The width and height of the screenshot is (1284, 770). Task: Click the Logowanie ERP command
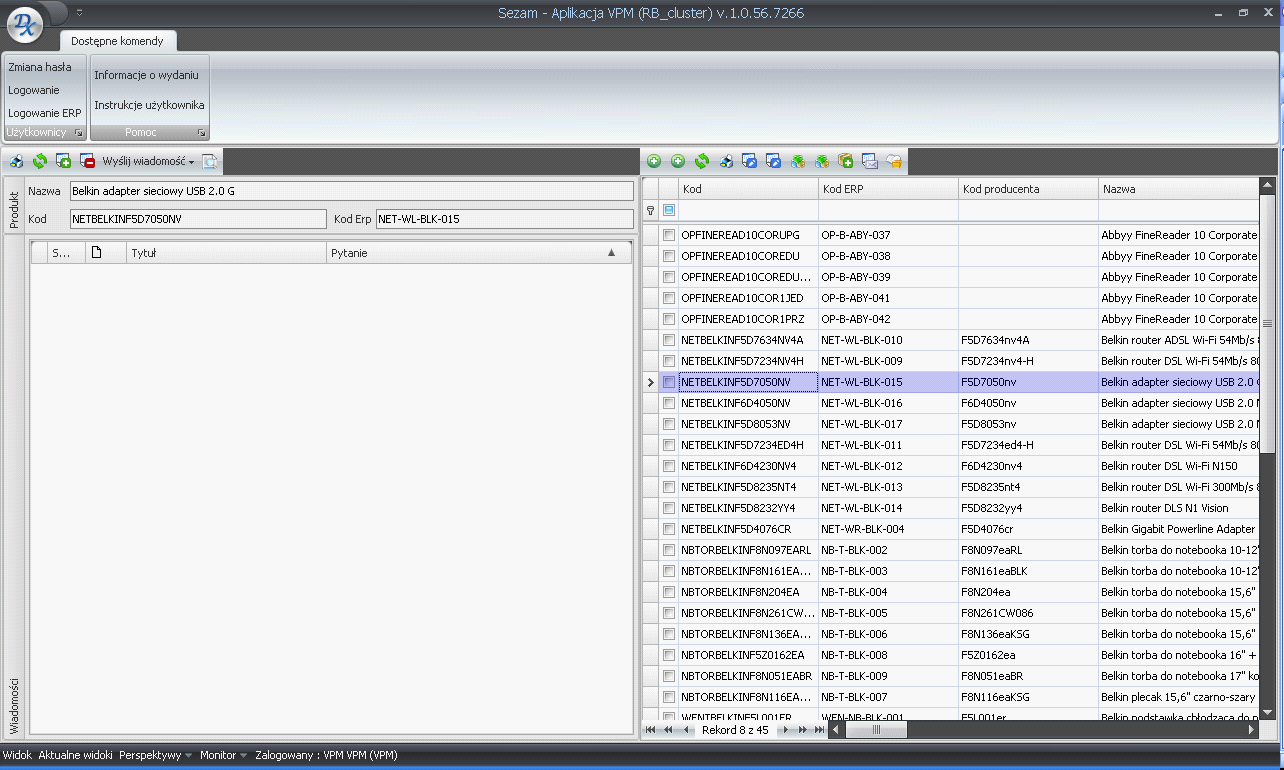pyautogui.click(x=45, y=113)
